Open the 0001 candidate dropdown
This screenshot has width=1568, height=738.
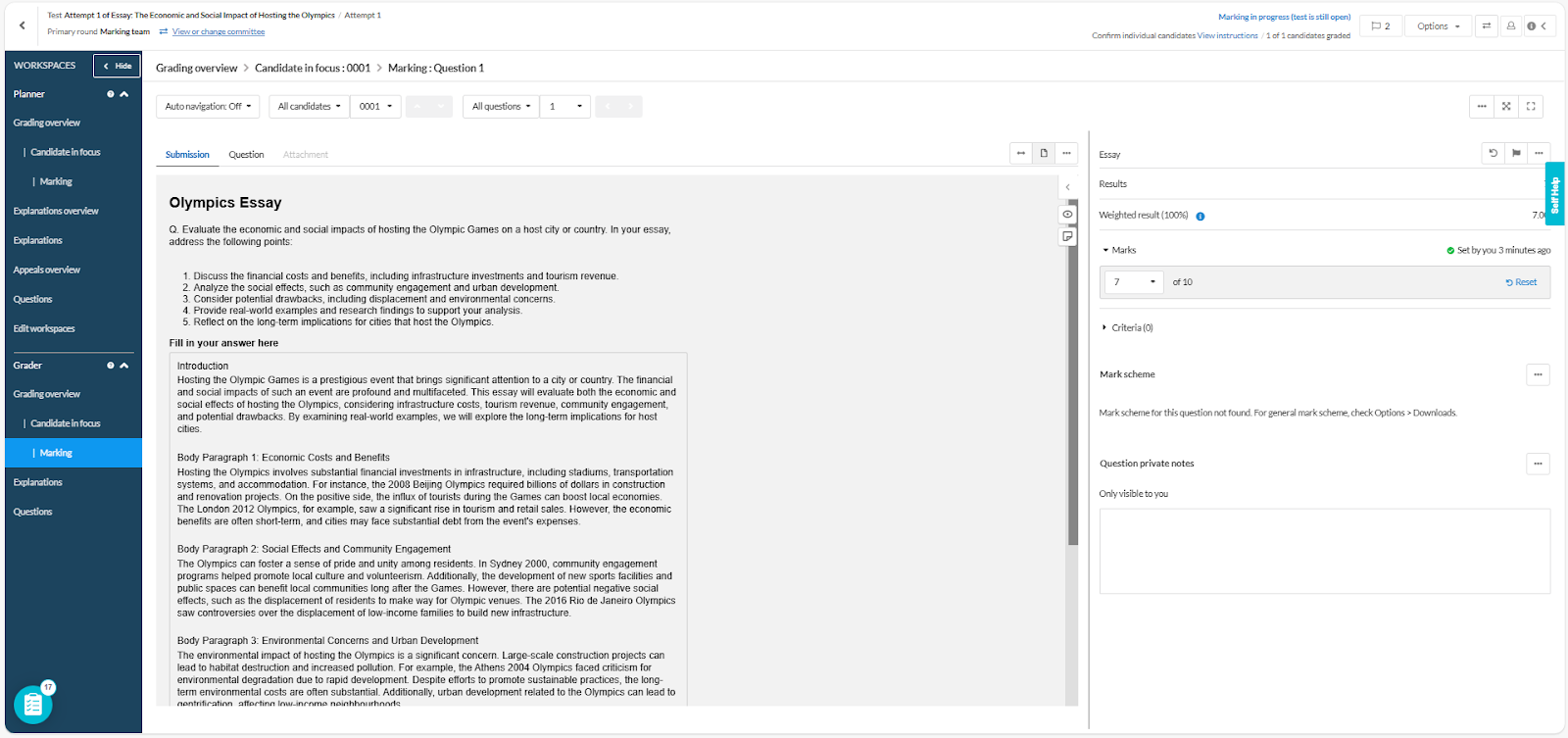(x=375, y=106)
